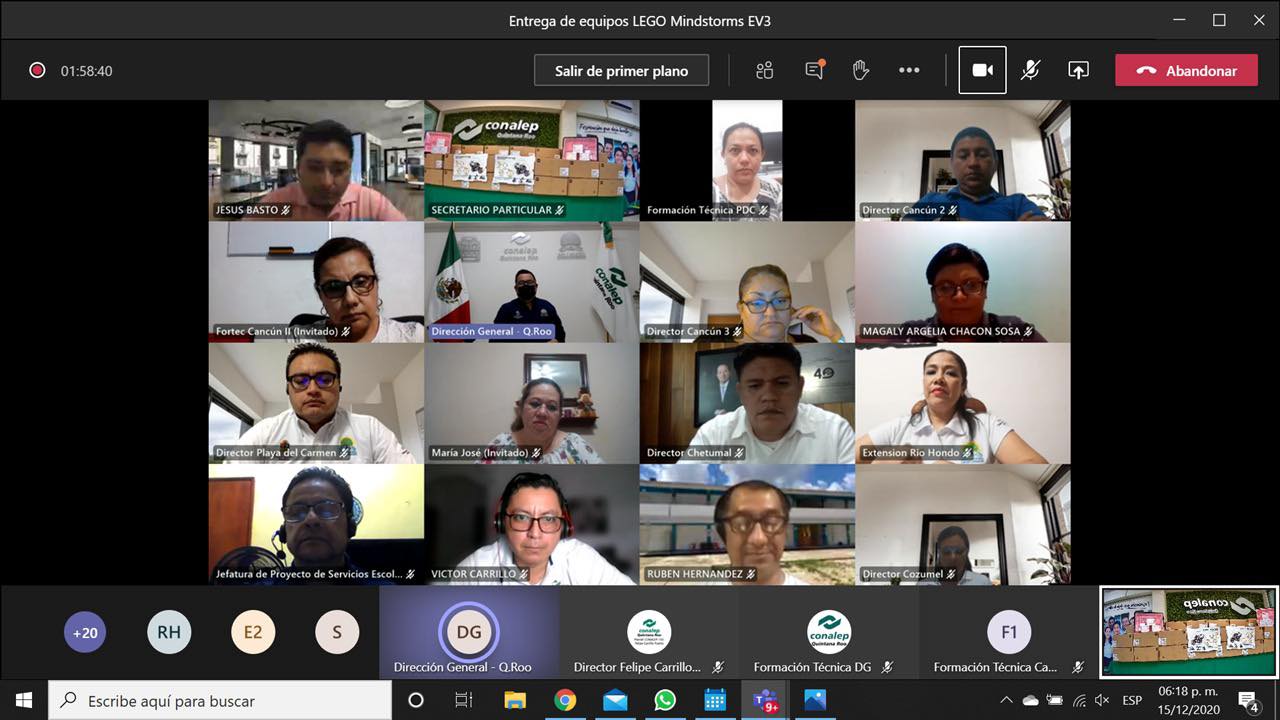Open the More actions ellipsis menu

point(909,70)
